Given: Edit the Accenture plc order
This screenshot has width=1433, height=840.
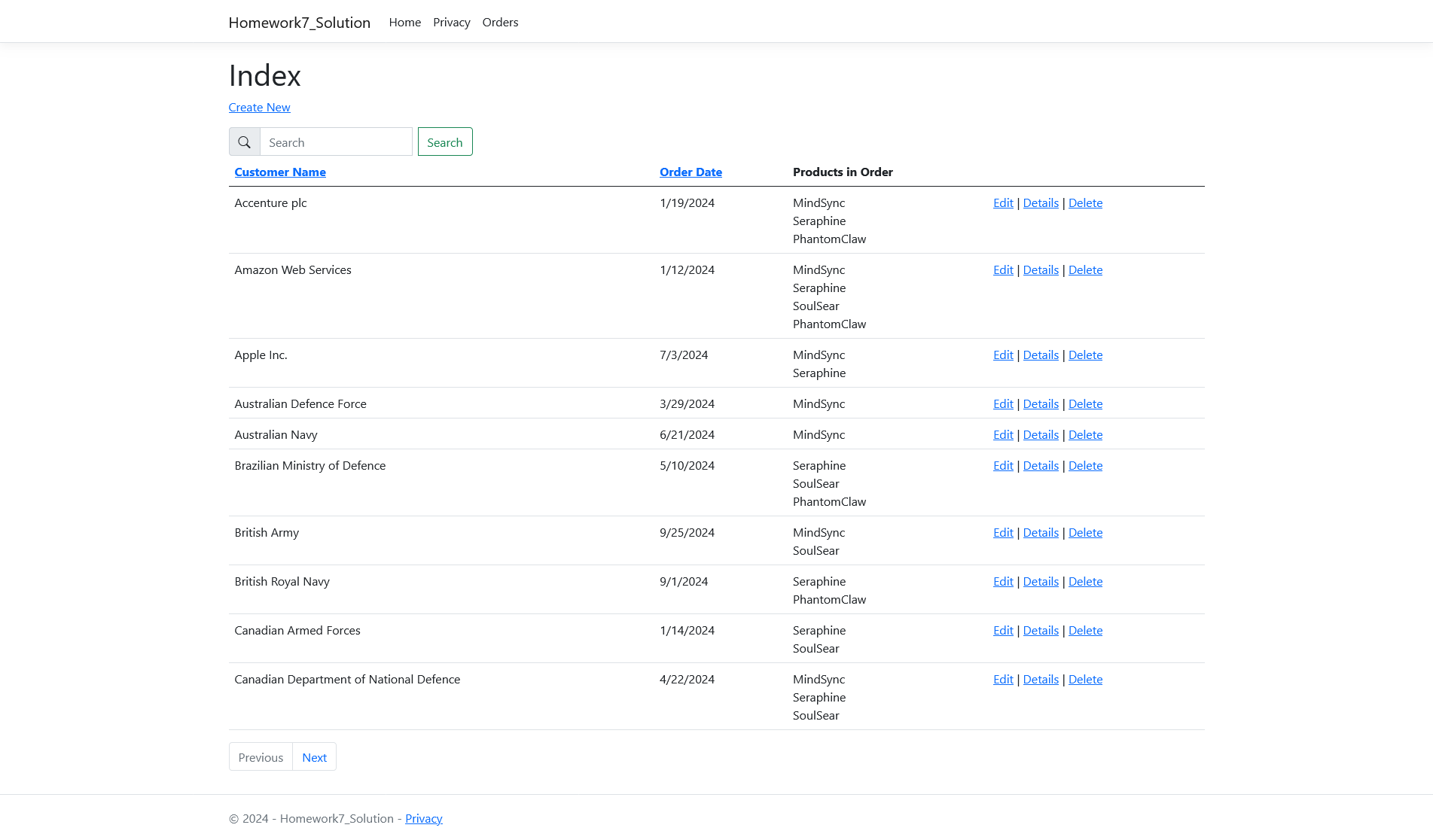Looking at the screenshot, I should pyautogui.click(x=1002, y=202).
